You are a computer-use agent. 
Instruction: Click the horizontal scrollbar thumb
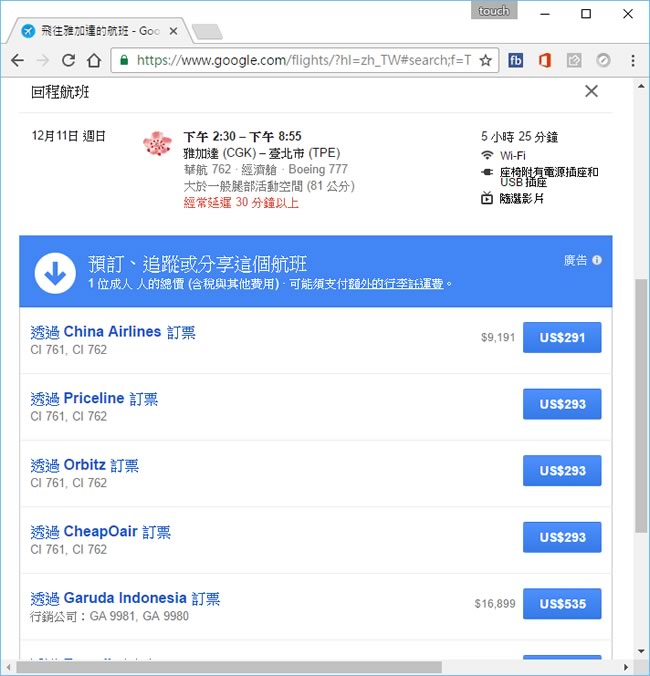tap(229, 667)
